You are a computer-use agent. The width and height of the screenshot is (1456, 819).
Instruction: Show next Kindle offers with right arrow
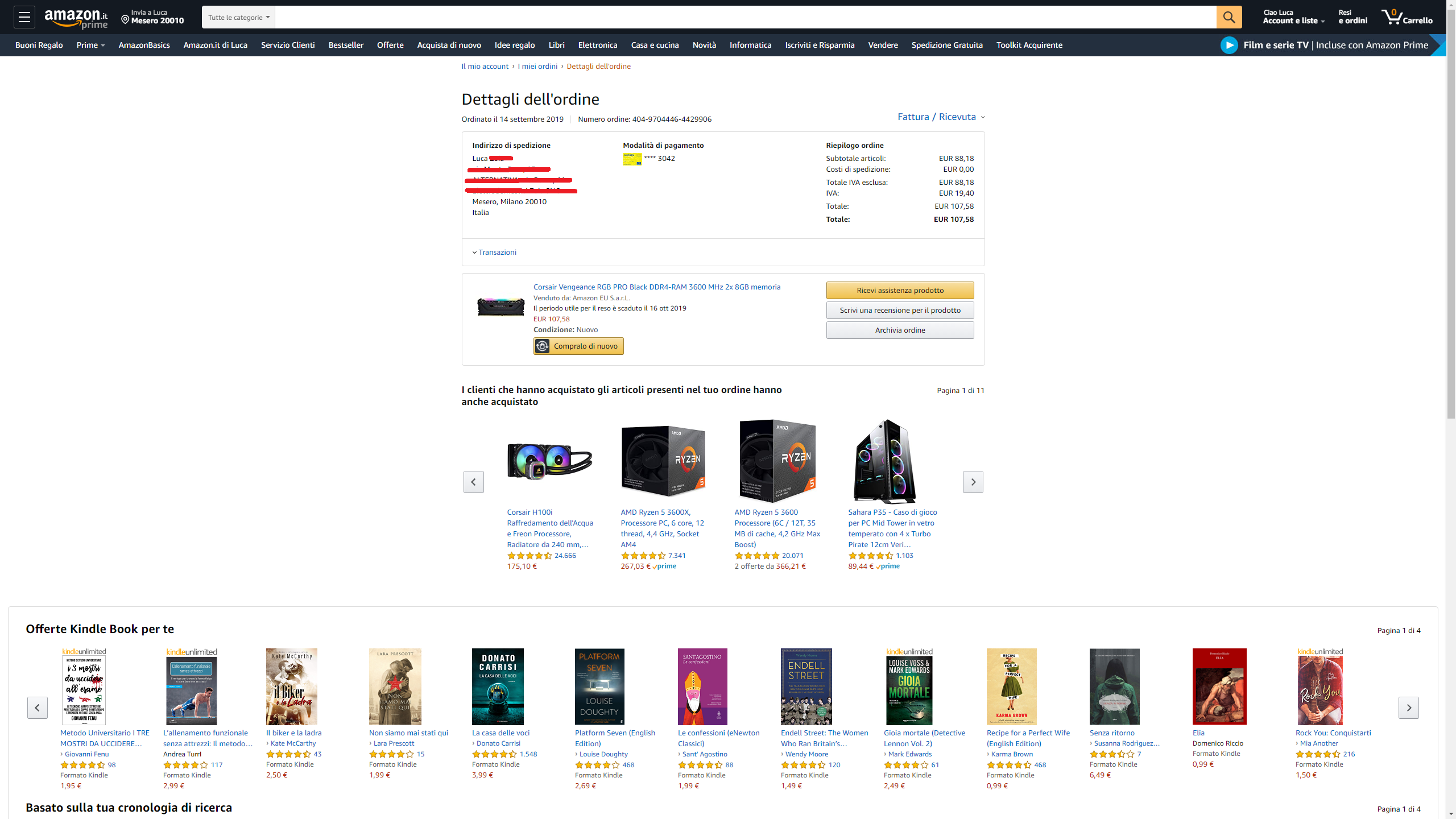click(x=1408, y=708)
